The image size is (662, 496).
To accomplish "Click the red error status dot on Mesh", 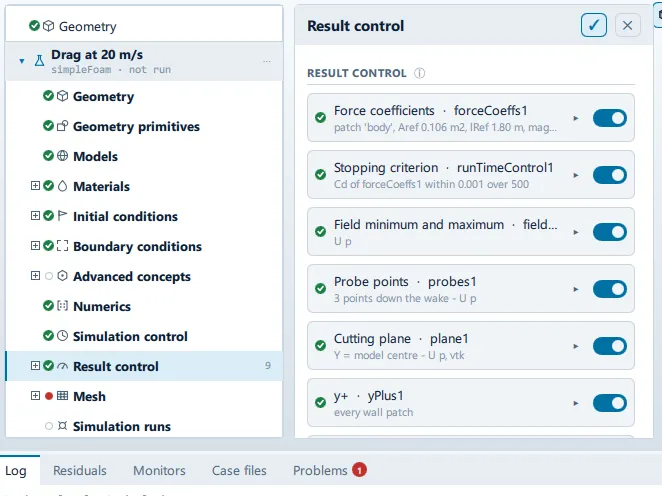I will coord(49,396).
